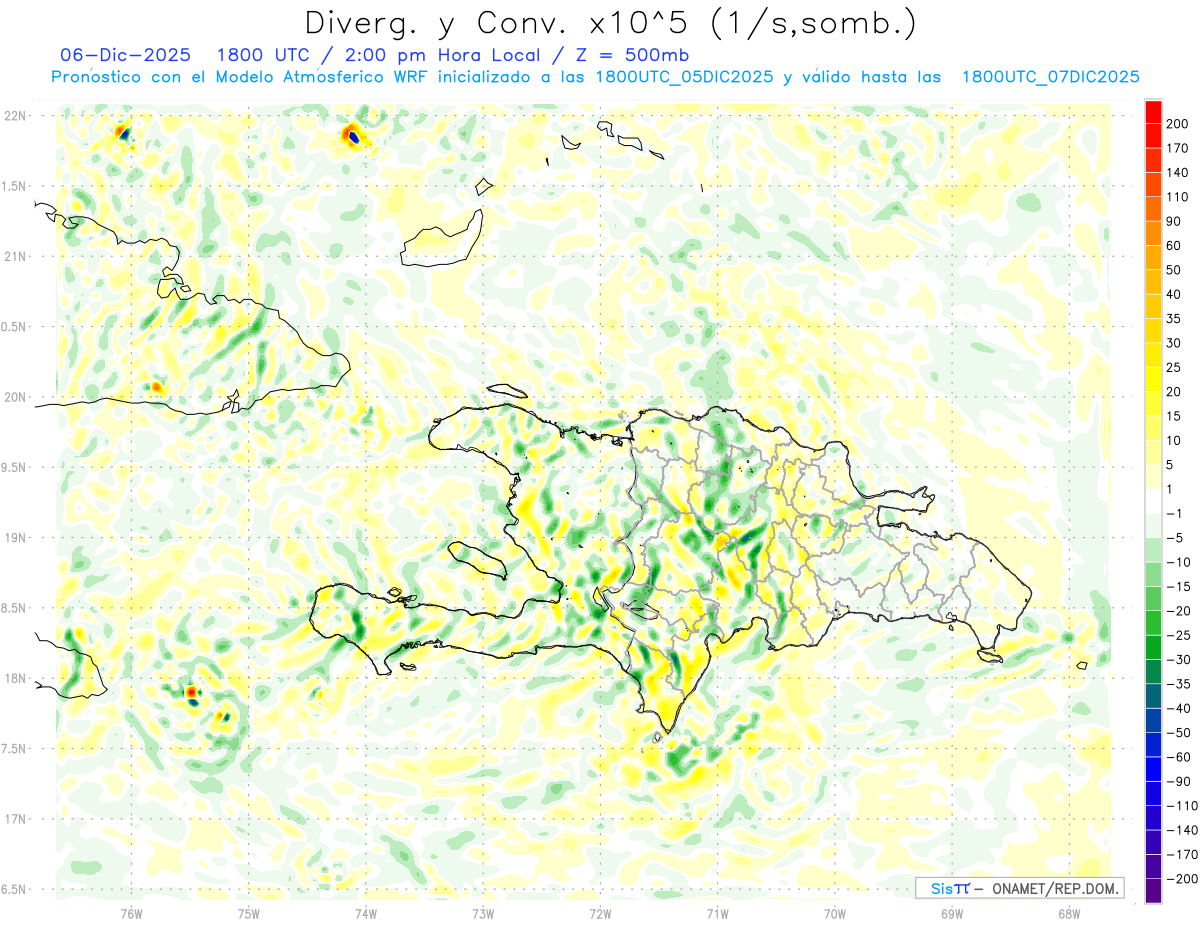Click the "SisTT – ONAMET/REP.DOM." credit box
The image size is (1200, 927).
(1019, 888)
